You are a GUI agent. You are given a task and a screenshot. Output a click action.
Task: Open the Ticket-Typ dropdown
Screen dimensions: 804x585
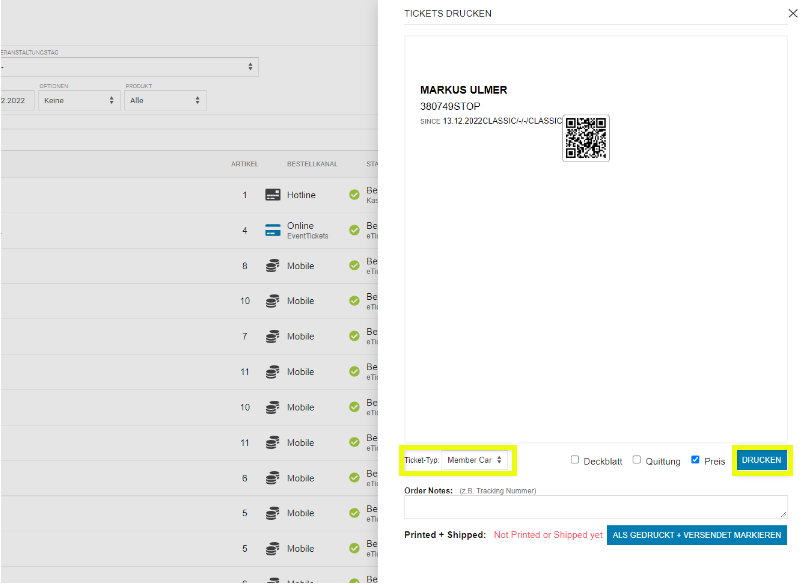pyautogui.click(x=475, y=460)
